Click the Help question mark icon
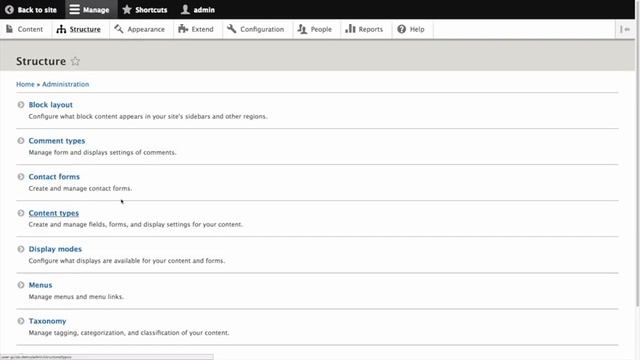 [402, 29]
